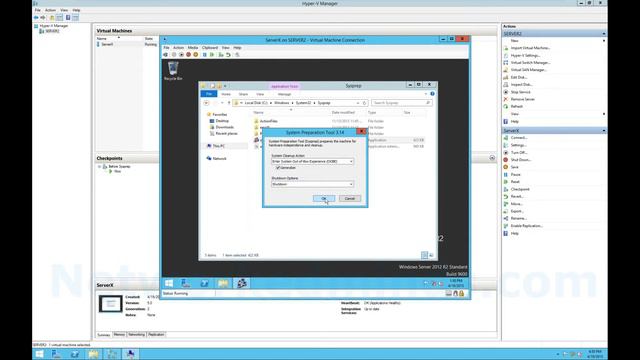This screenshot has height=360, width=640.
Task: Open the Recycle Bin on the guest desktop
Action: click(x=173, y=70)
